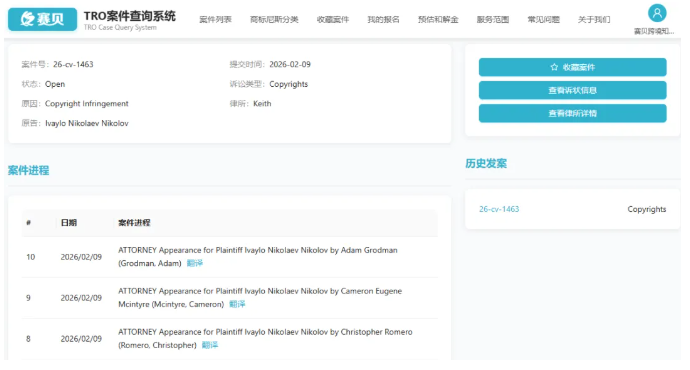Viewport: 690px width, 370px height.
Task: Click 案件进程 table column header
Action: coord(134,223)
